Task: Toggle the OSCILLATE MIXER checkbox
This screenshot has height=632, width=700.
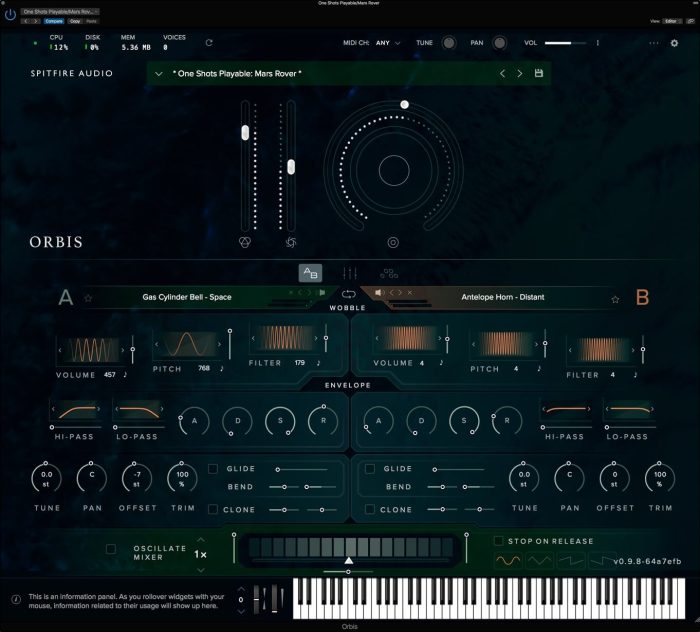Action: (111, 549)
